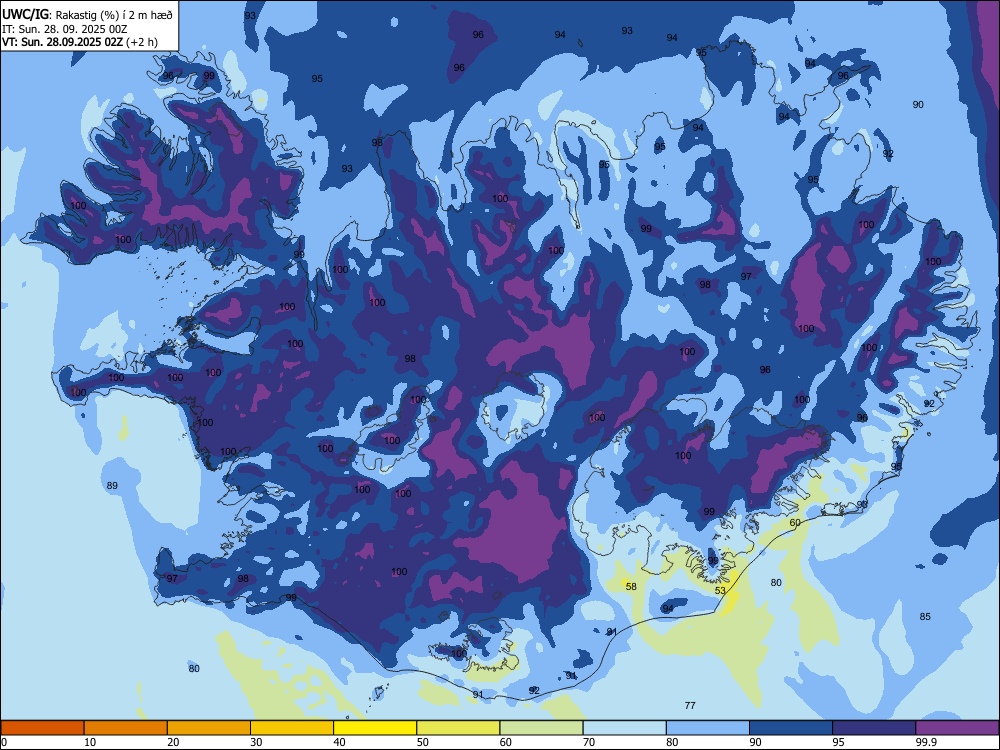
Task: Click the '50' legend tick label
Action: tap(422, 742)
